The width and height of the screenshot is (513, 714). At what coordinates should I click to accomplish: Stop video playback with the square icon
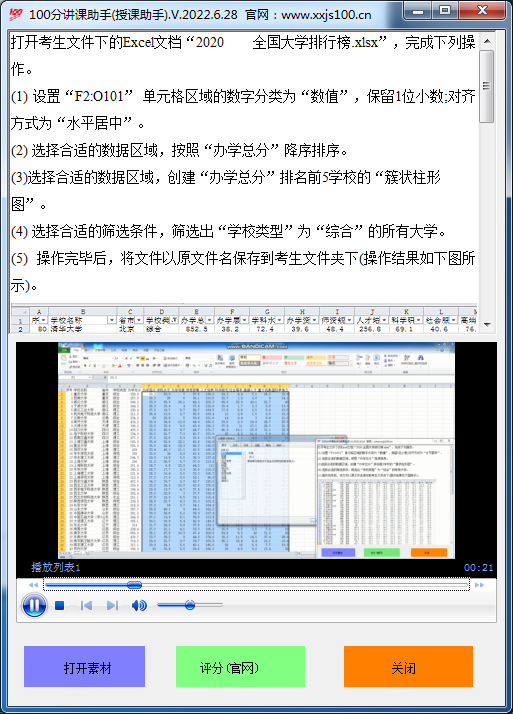(x=59, y=605)
